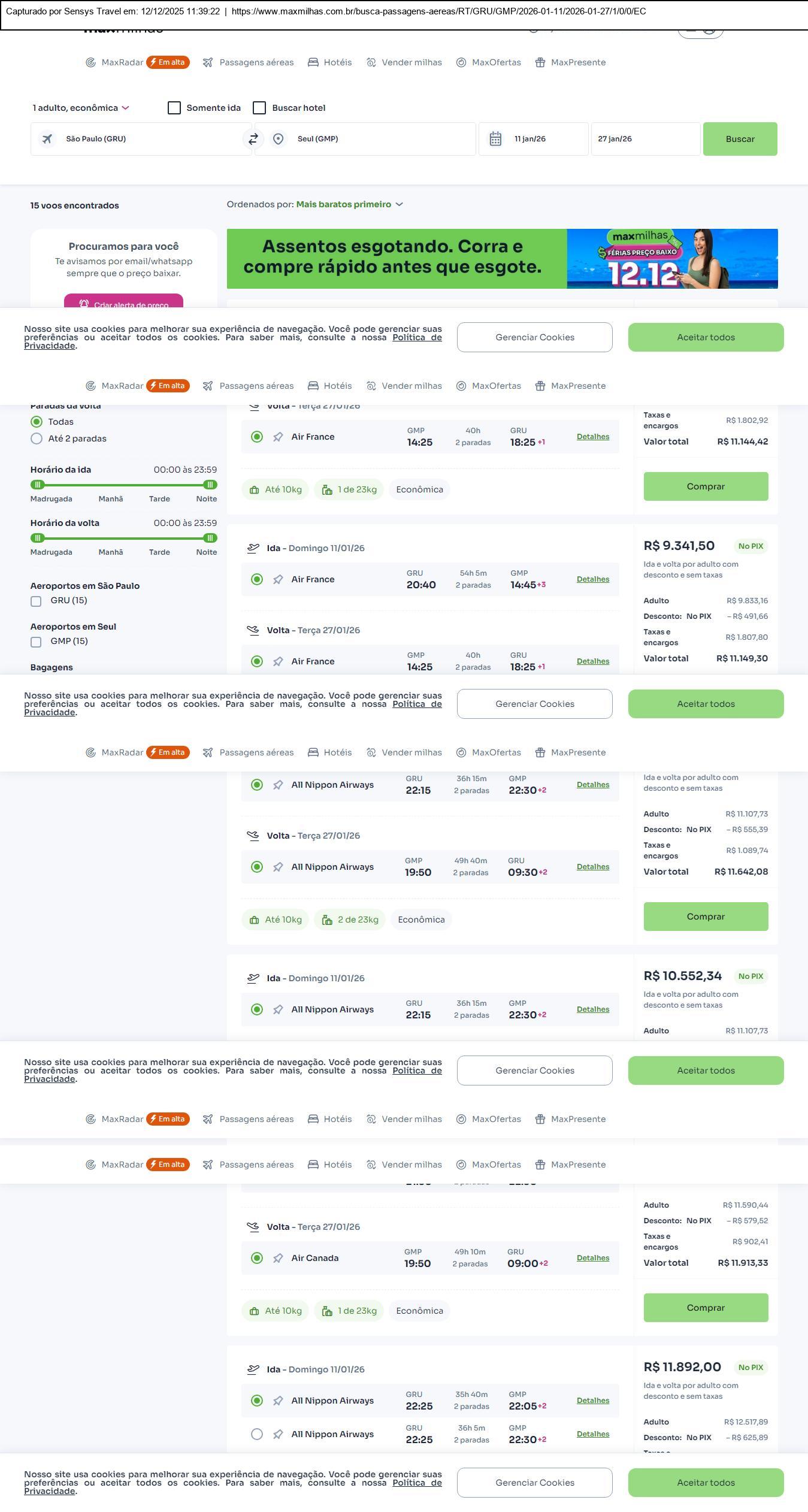Expand the Mais baratos primeiro sort dropdown
The image size is (808, 1512).
click(349, 204)
